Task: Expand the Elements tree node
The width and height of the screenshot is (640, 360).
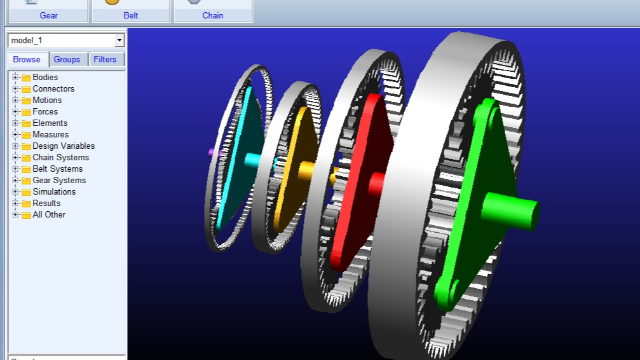Action: point(15,122)
